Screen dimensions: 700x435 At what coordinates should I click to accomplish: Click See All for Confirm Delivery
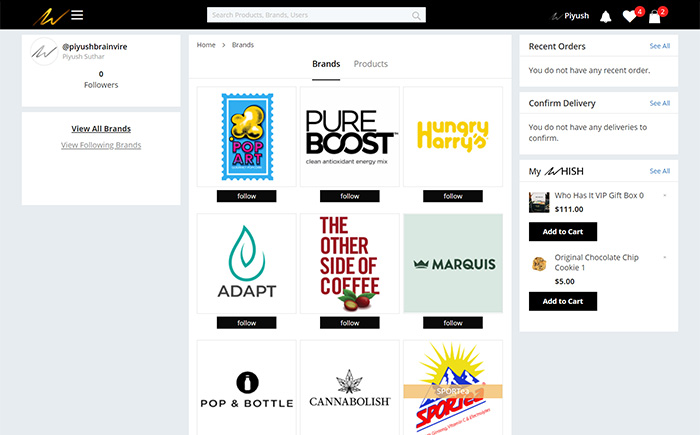coord(660,103)
